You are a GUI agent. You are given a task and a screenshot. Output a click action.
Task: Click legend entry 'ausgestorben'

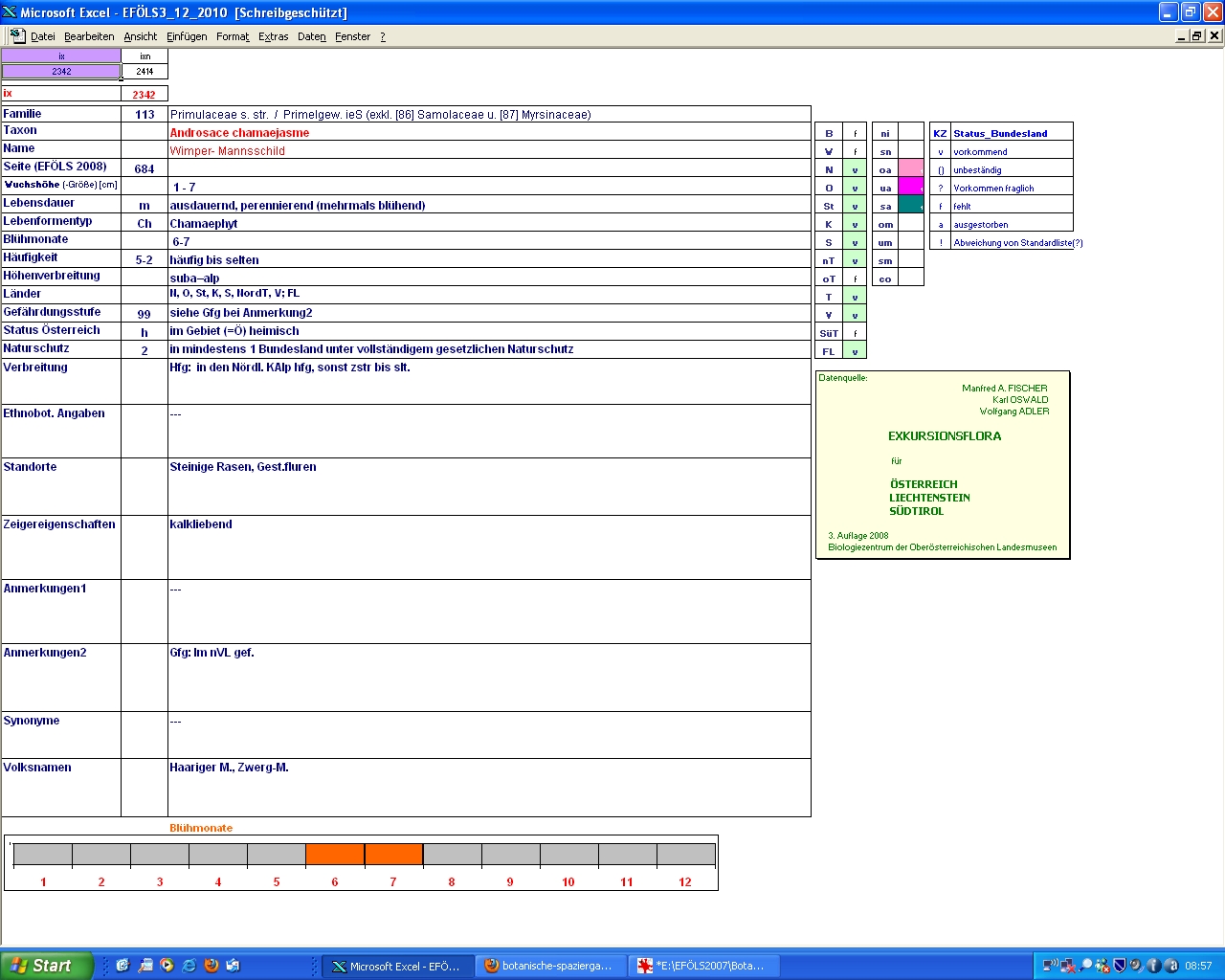[x=980, y=225]
